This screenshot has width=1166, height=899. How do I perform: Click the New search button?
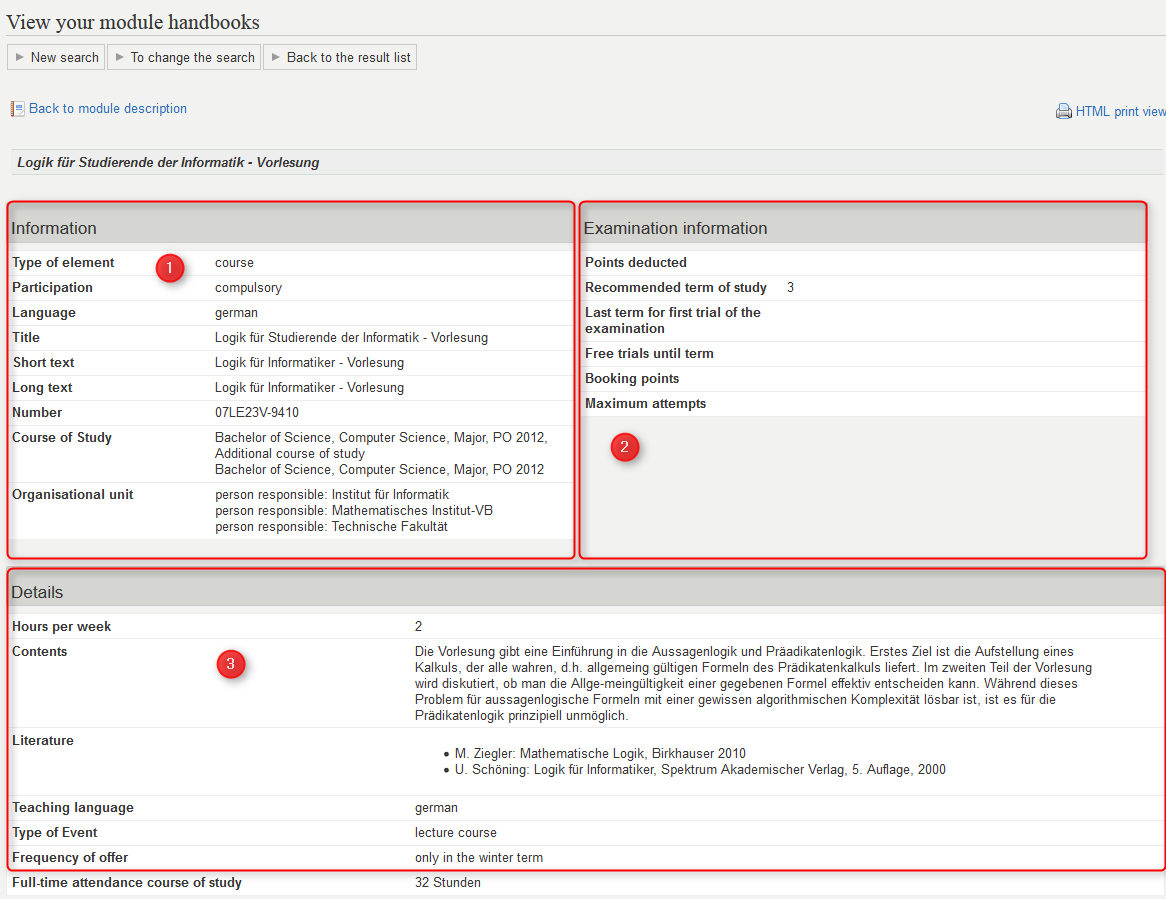(x=56, y=57)
